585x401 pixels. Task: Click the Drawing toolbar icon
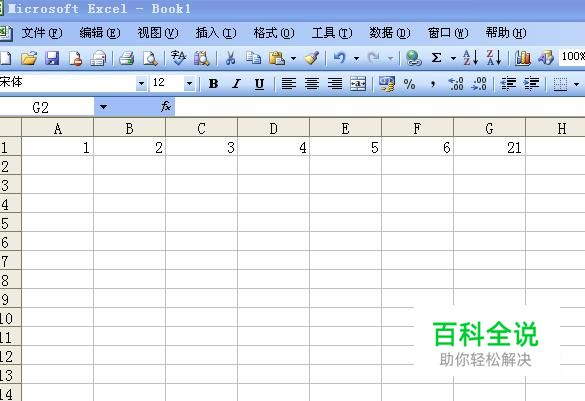546,58
